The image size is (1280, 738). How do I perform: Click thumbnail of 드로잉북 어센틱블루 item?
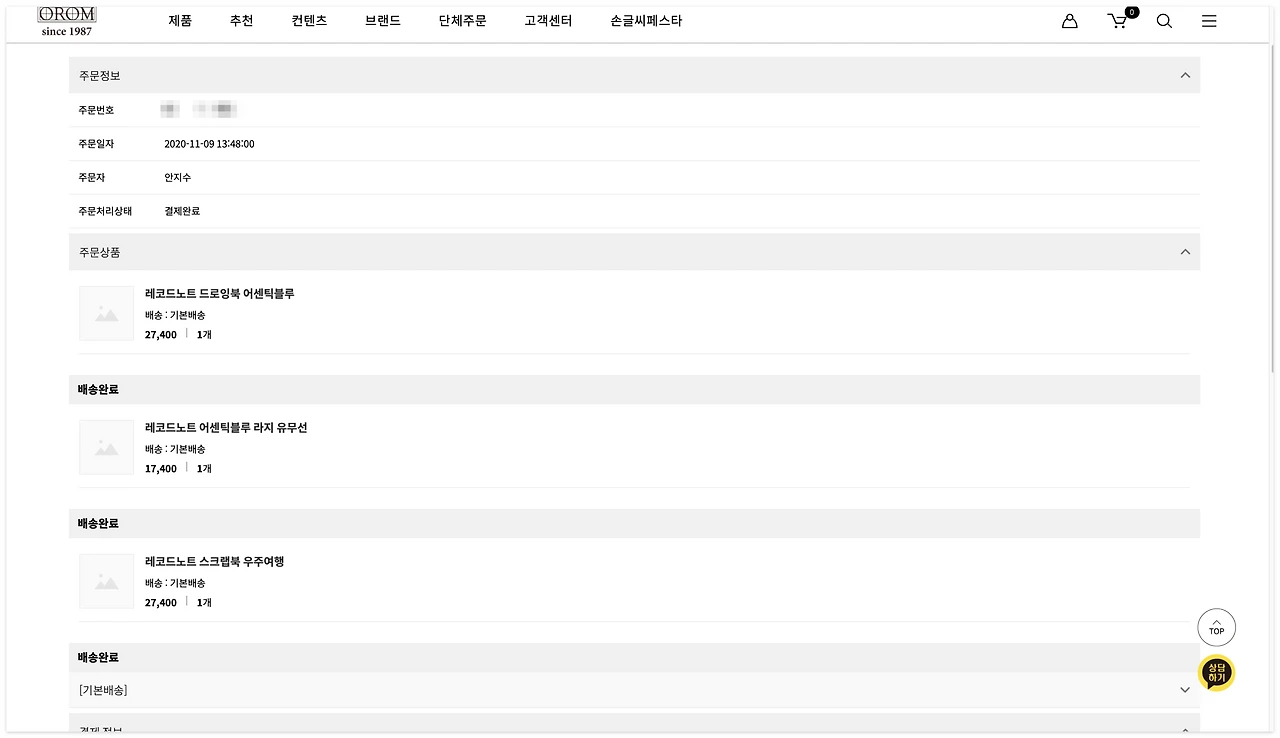(106, 314)
